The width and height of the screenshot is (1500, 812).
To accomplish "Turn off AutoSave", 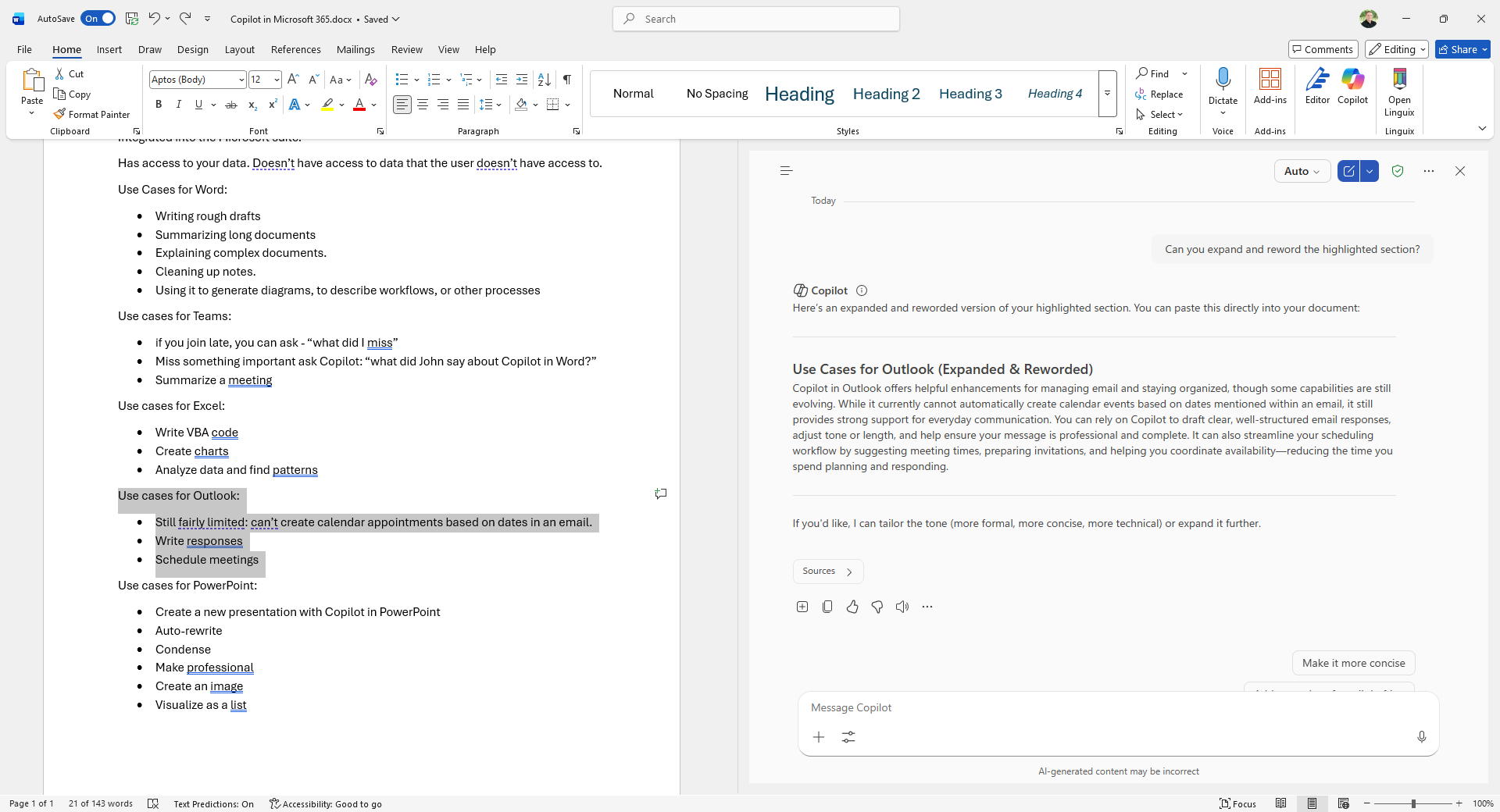I will click(x=98, y=18).
